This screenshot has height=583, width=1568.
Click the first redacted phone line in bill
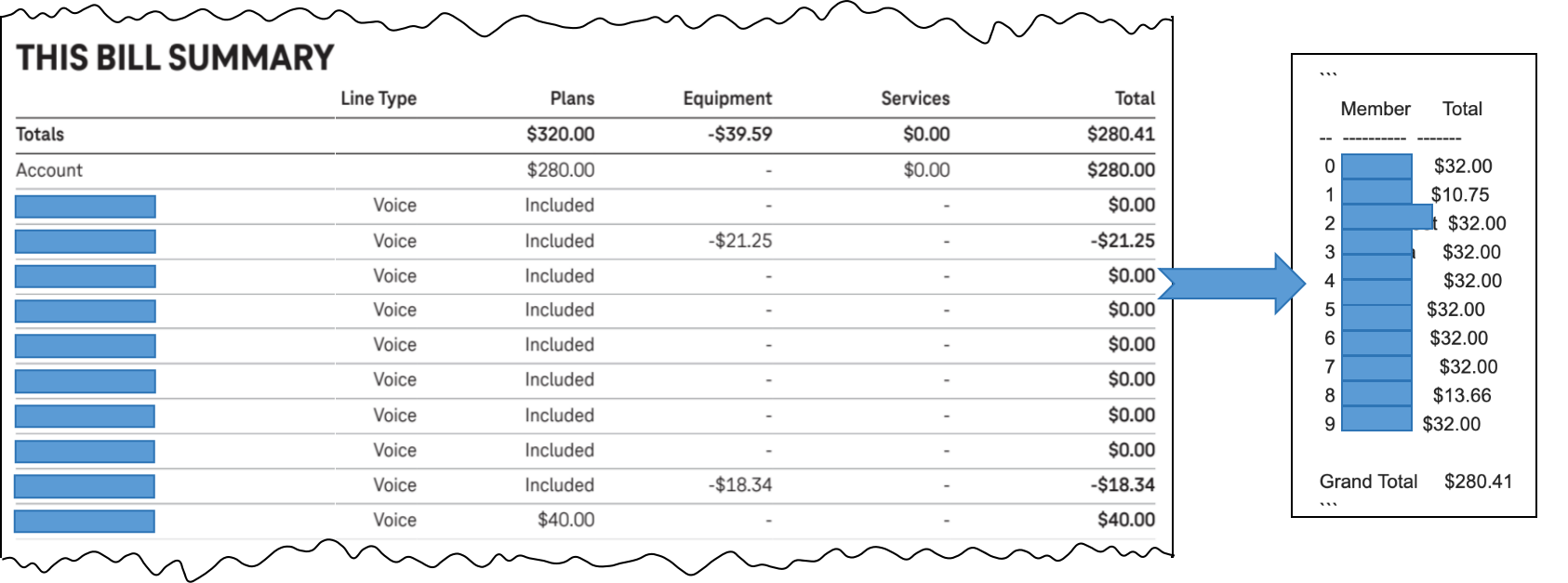tap(86, 206)
